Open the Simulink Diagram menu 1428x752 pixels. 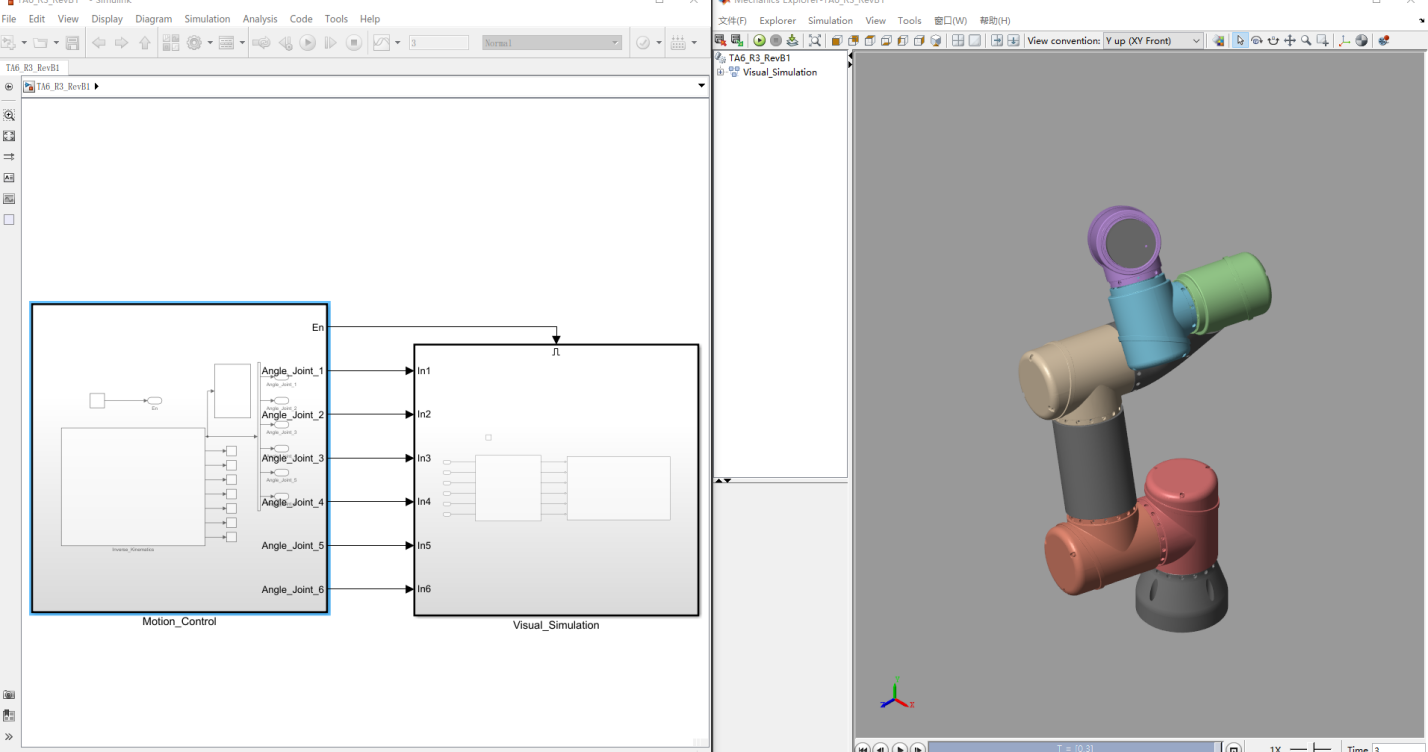(x=154, y=19)
